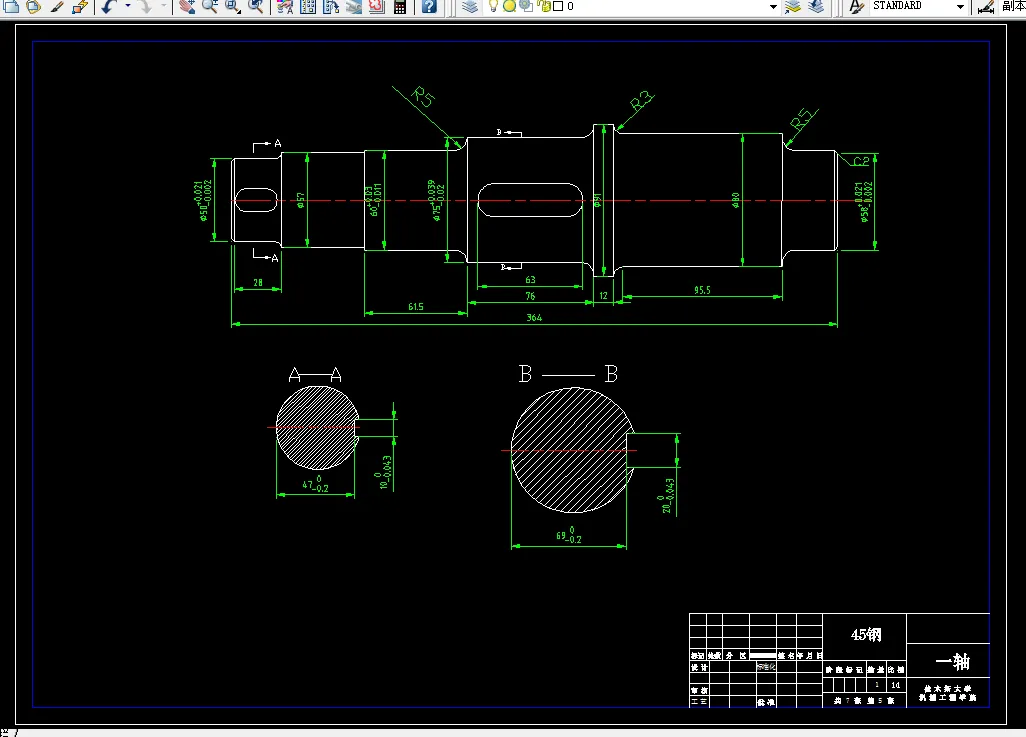Select the 61.5 length dimension

tap(416, 306)
